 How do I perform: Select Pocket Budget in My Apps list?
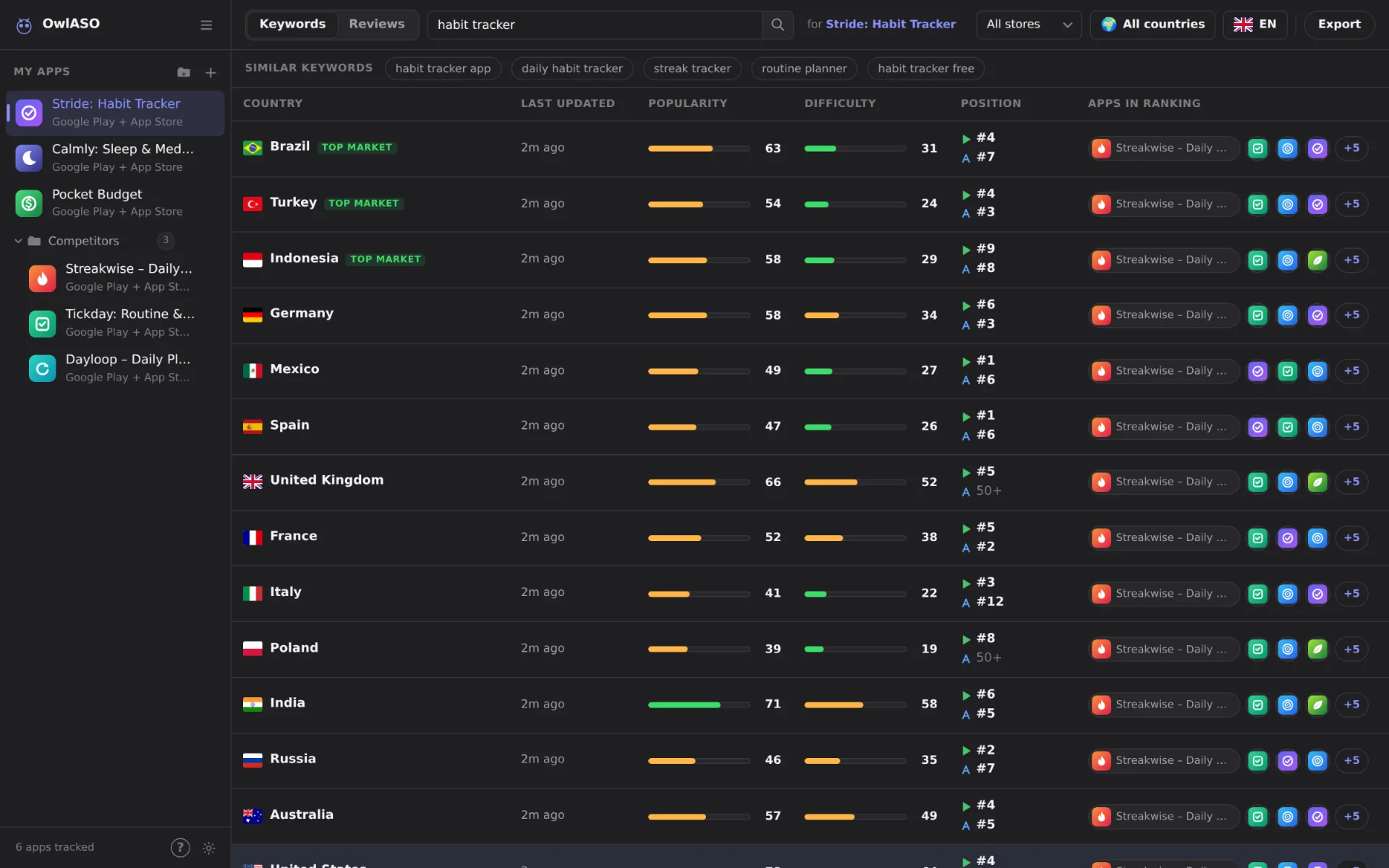tap(115, 203)
